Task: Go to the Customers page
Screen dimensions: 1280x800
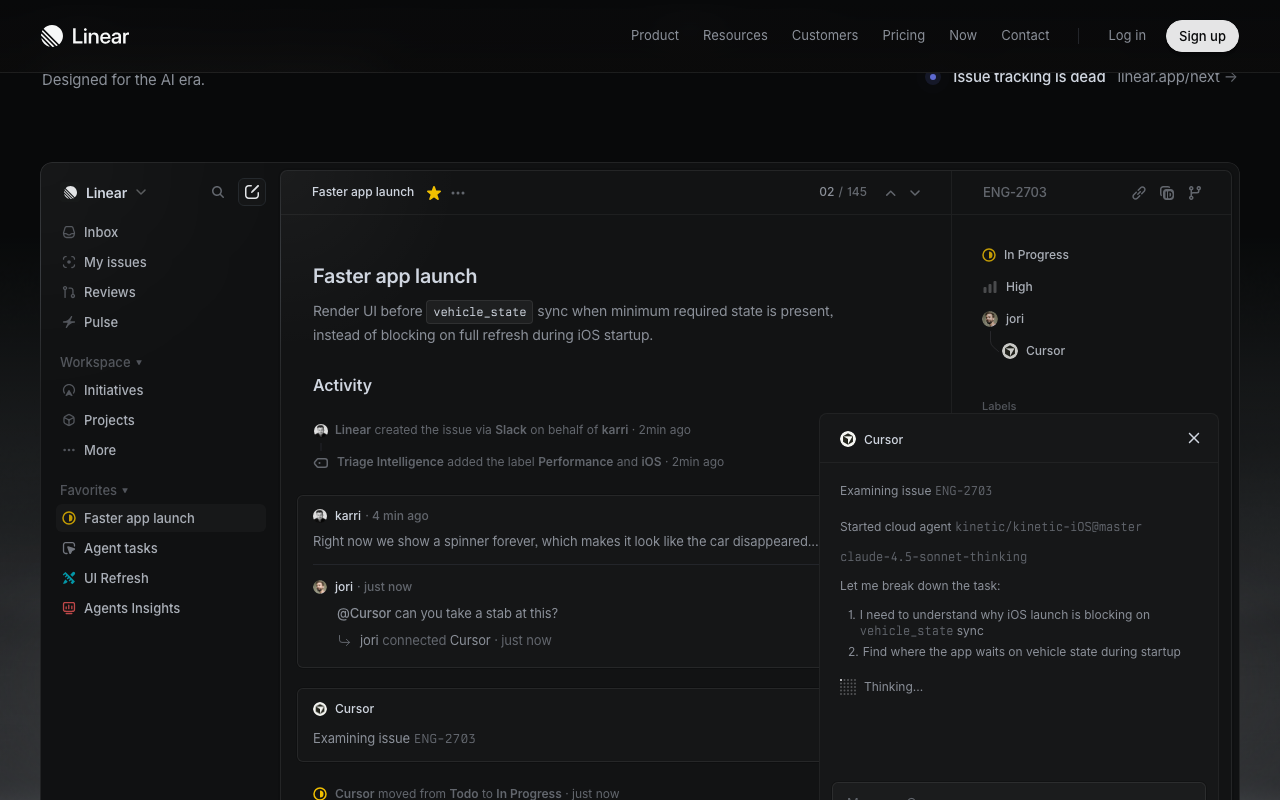Action: [x=825, y=35]
